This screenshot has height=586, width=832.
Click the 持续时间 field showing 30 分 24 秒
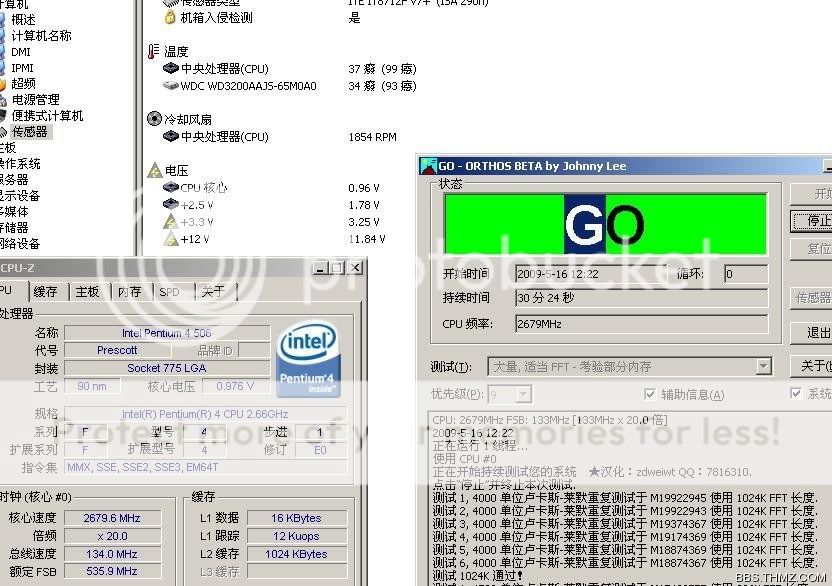642,298
